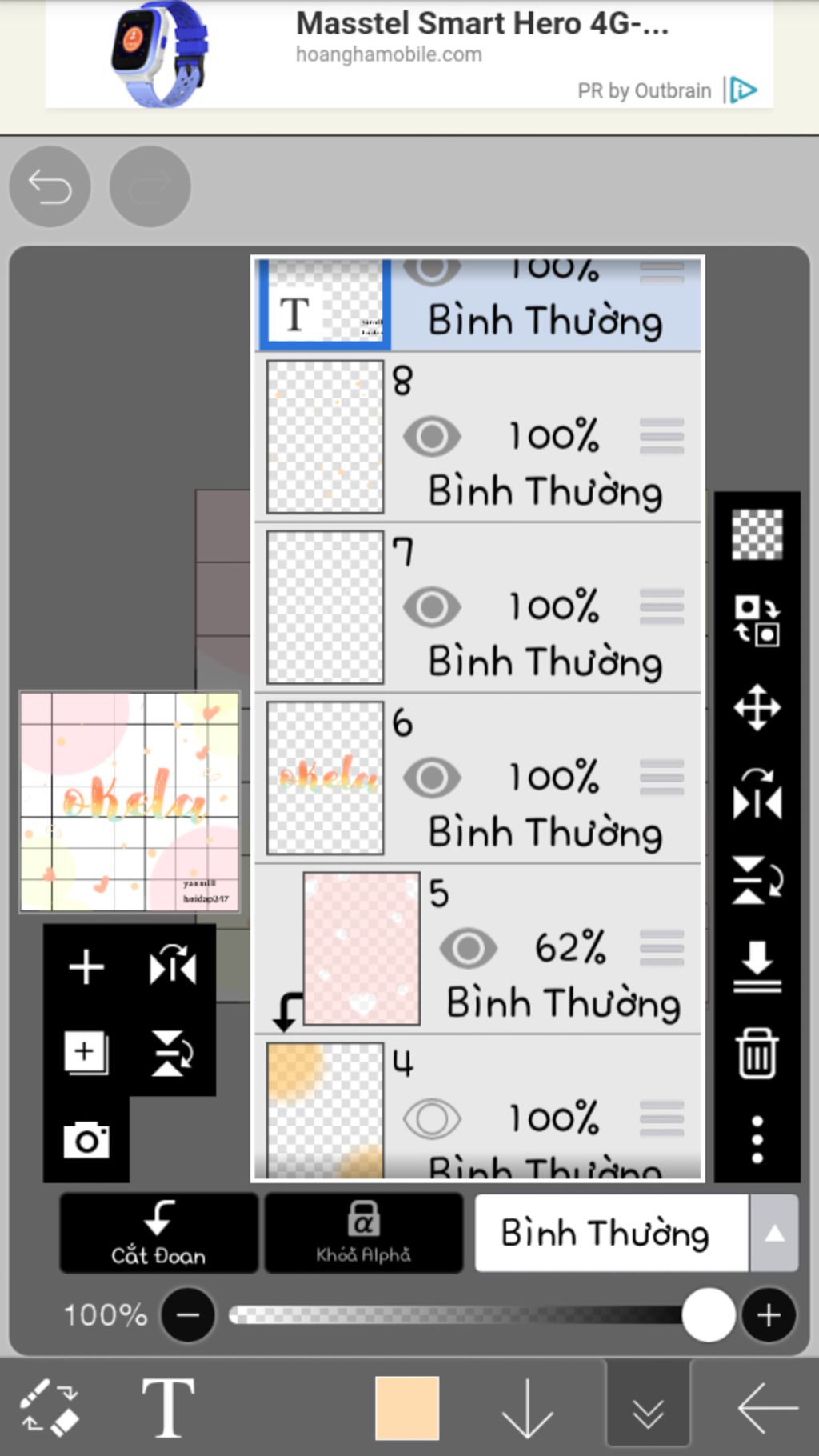Show hidden layer 4 via eye icon
This screenshot has height=1456, width=819.
tap(432, 1118)
